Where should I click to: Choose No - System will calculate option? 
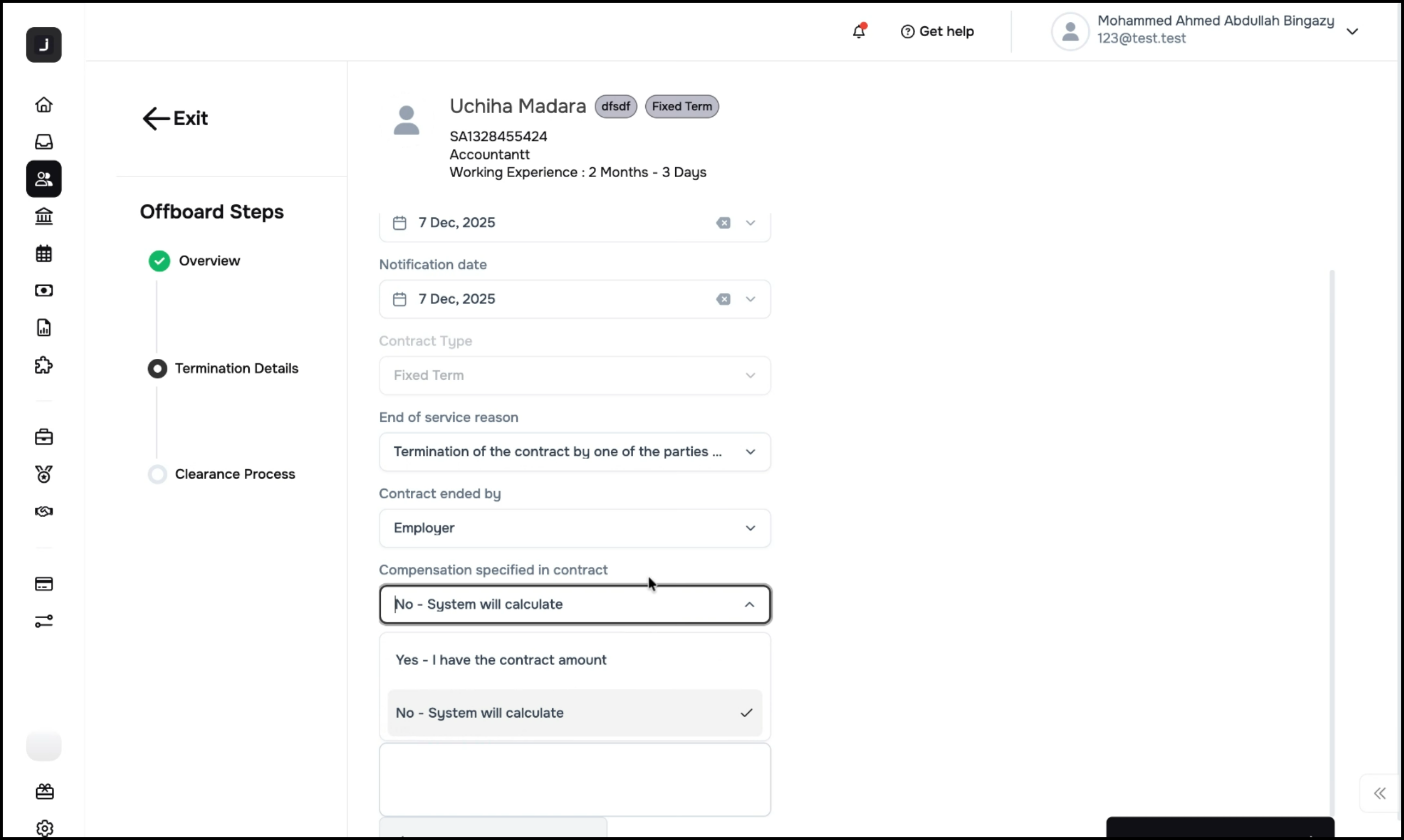click(480, 713)
